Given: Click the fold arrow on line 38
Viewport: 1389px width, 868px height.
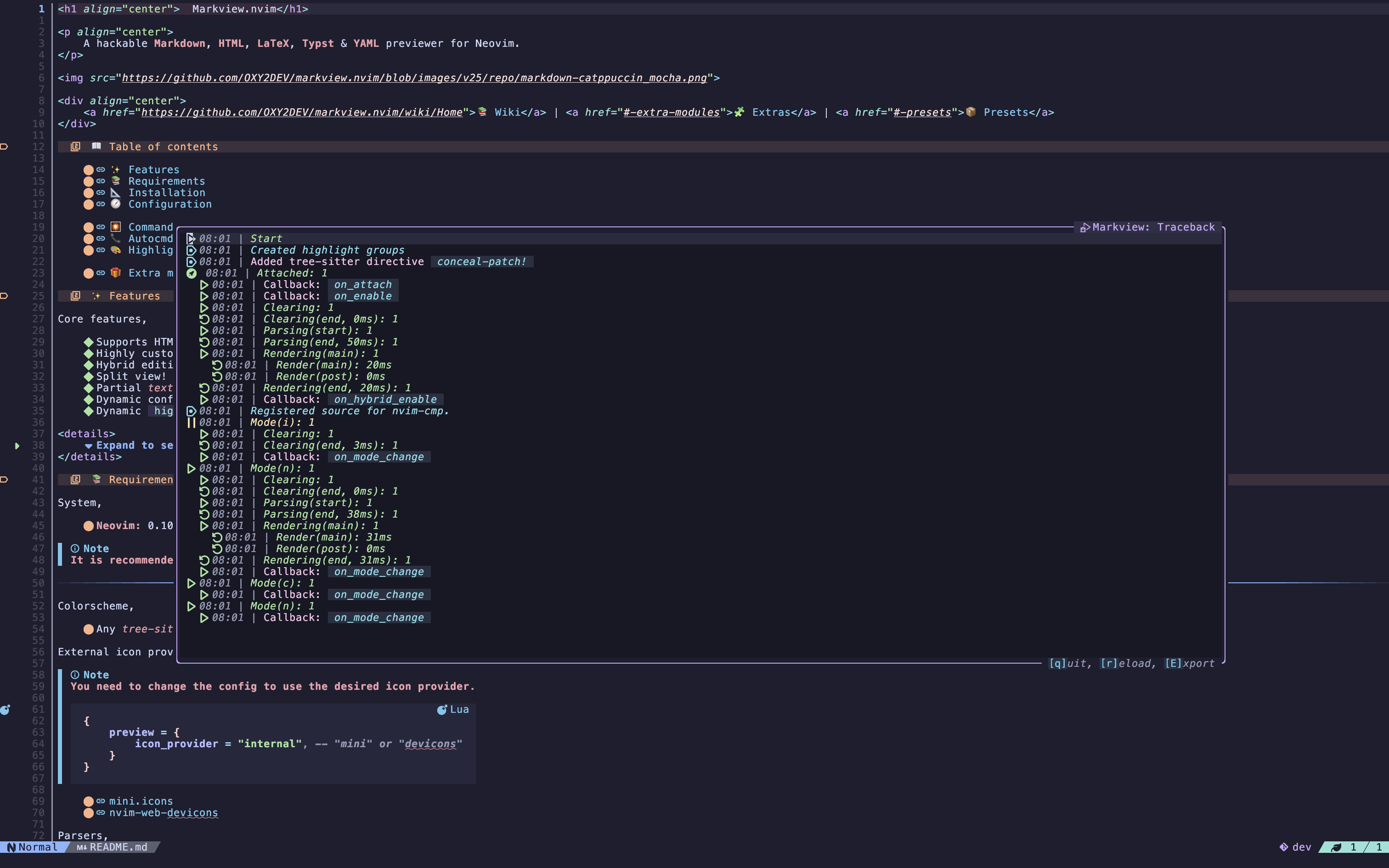Looking at the screenshot, I should pyautogui.click(x=17, y=445).
